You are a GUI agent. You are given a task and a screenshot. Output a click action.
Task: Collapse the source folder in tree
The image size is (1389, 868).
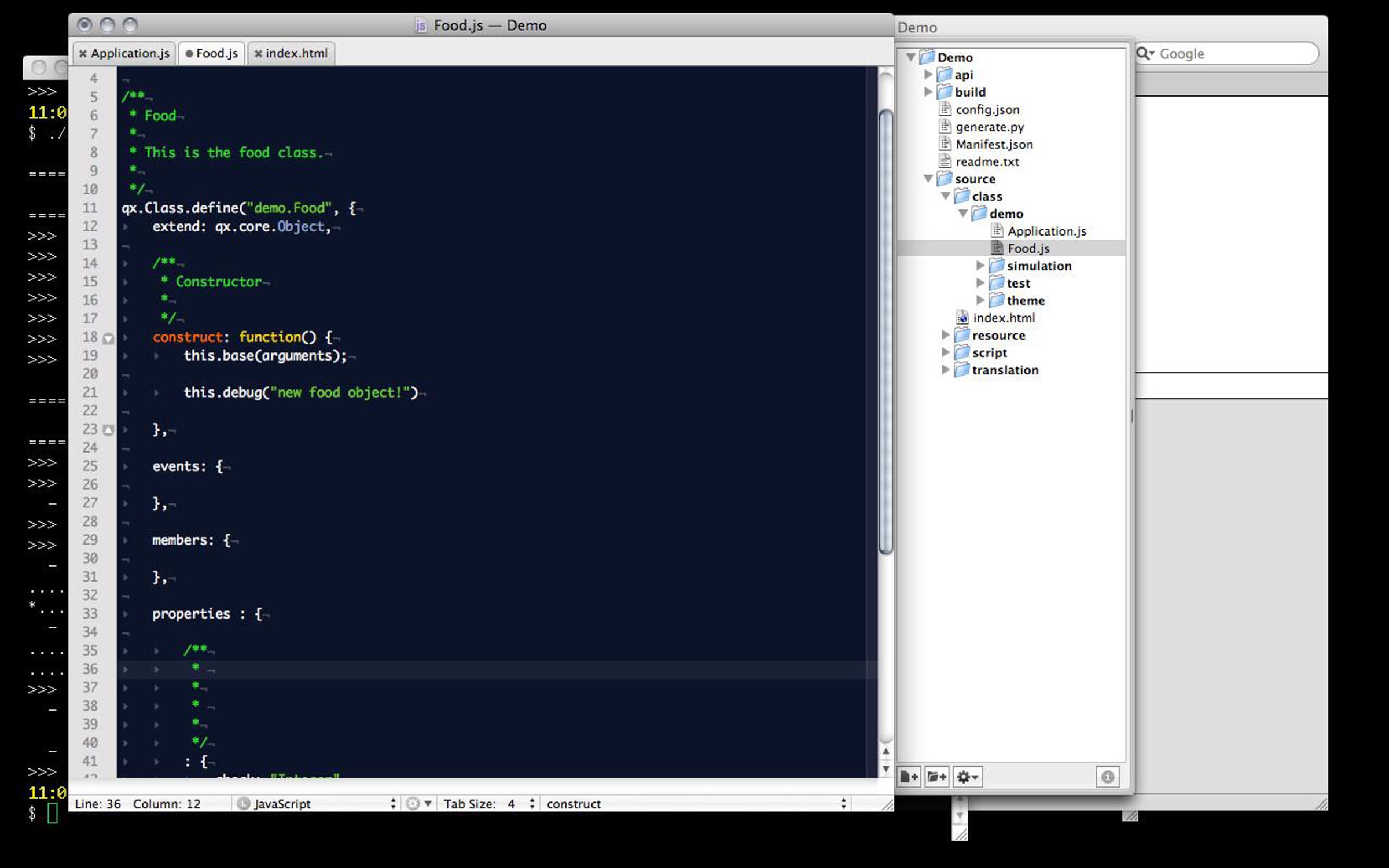[928, 179]
